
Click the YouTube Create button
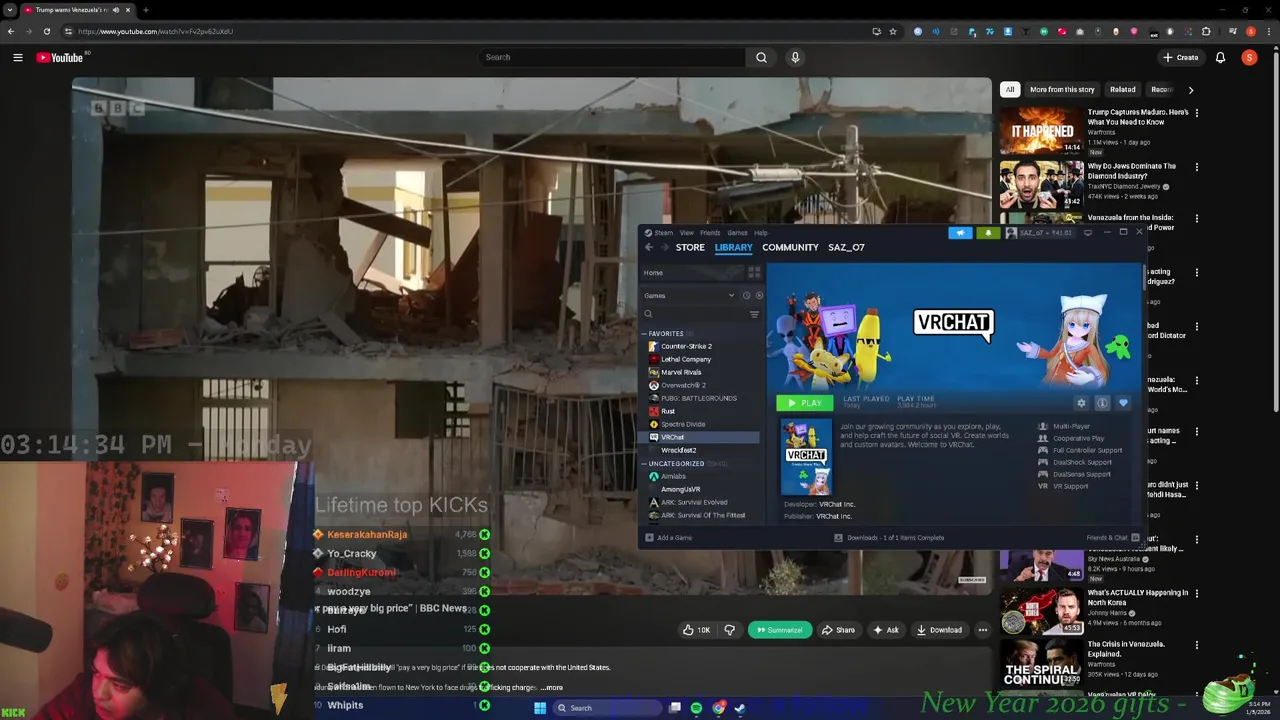1181,58
